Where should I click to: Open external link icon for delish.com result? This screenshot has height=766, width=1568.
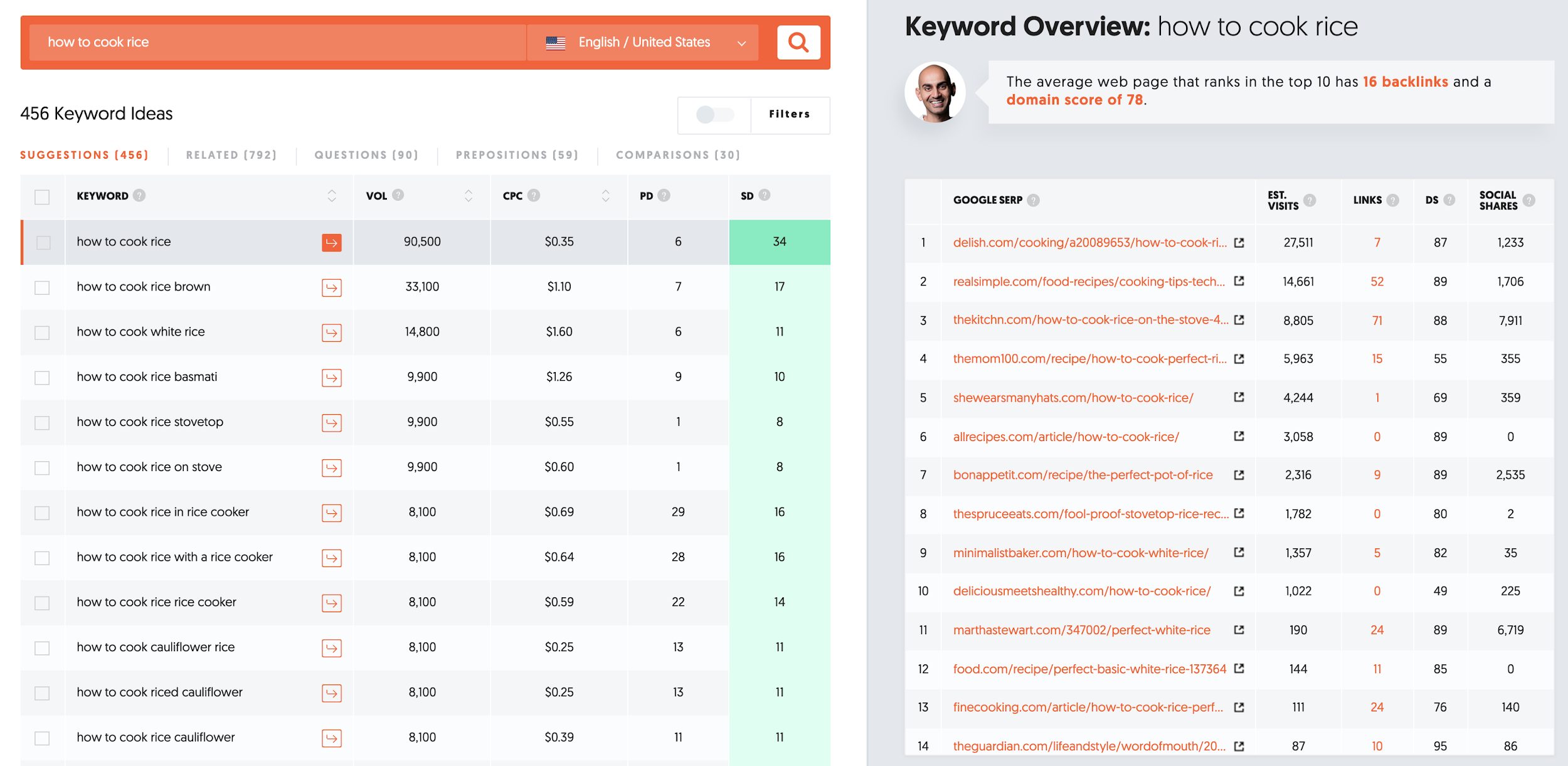coord(1239,242)
